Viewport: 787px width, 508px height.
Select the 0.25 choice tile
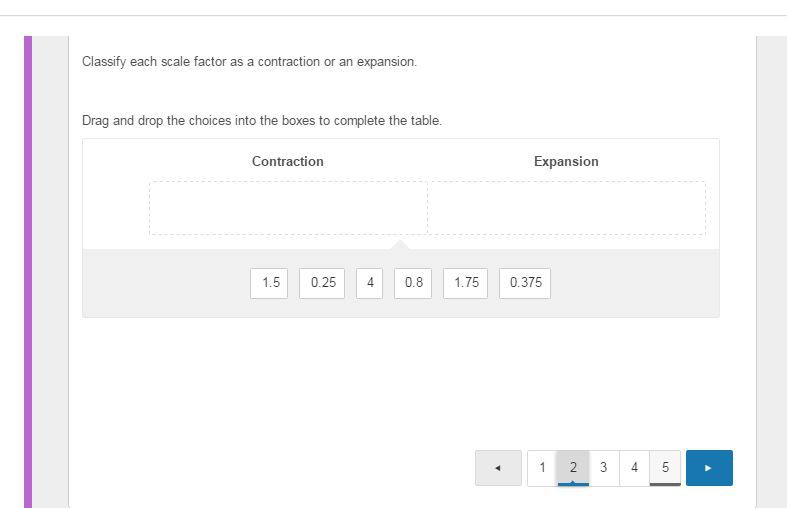click(x=323, y=283)
